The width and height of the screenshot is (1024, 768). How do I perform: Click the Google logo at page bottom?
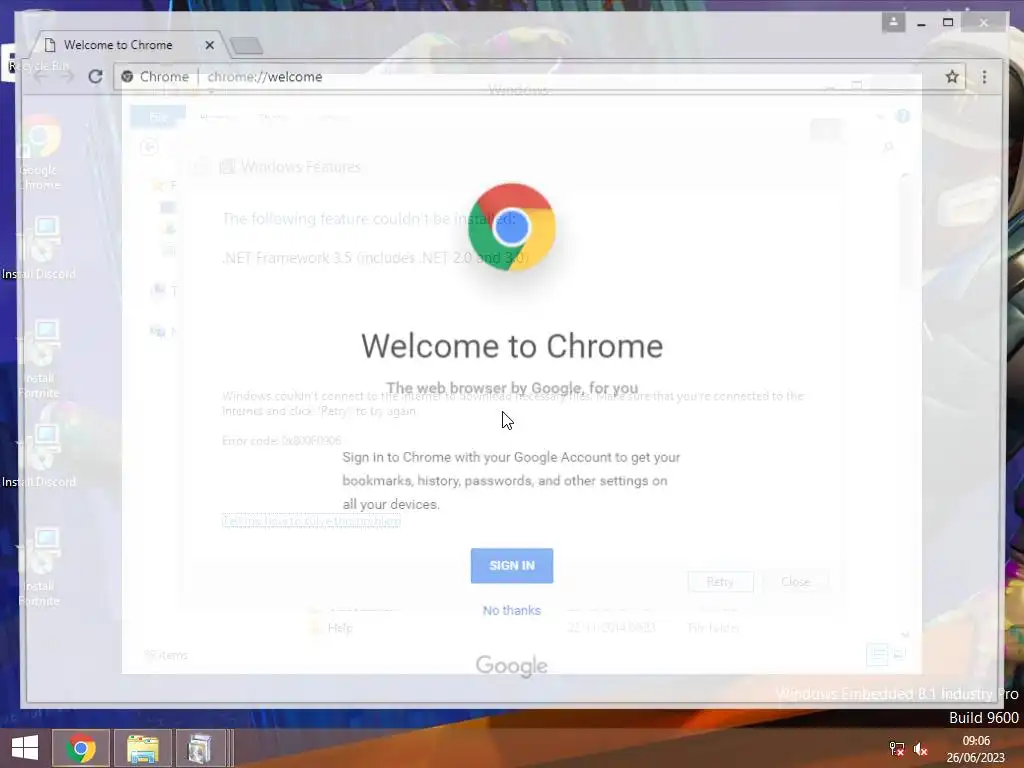[511, 666]
